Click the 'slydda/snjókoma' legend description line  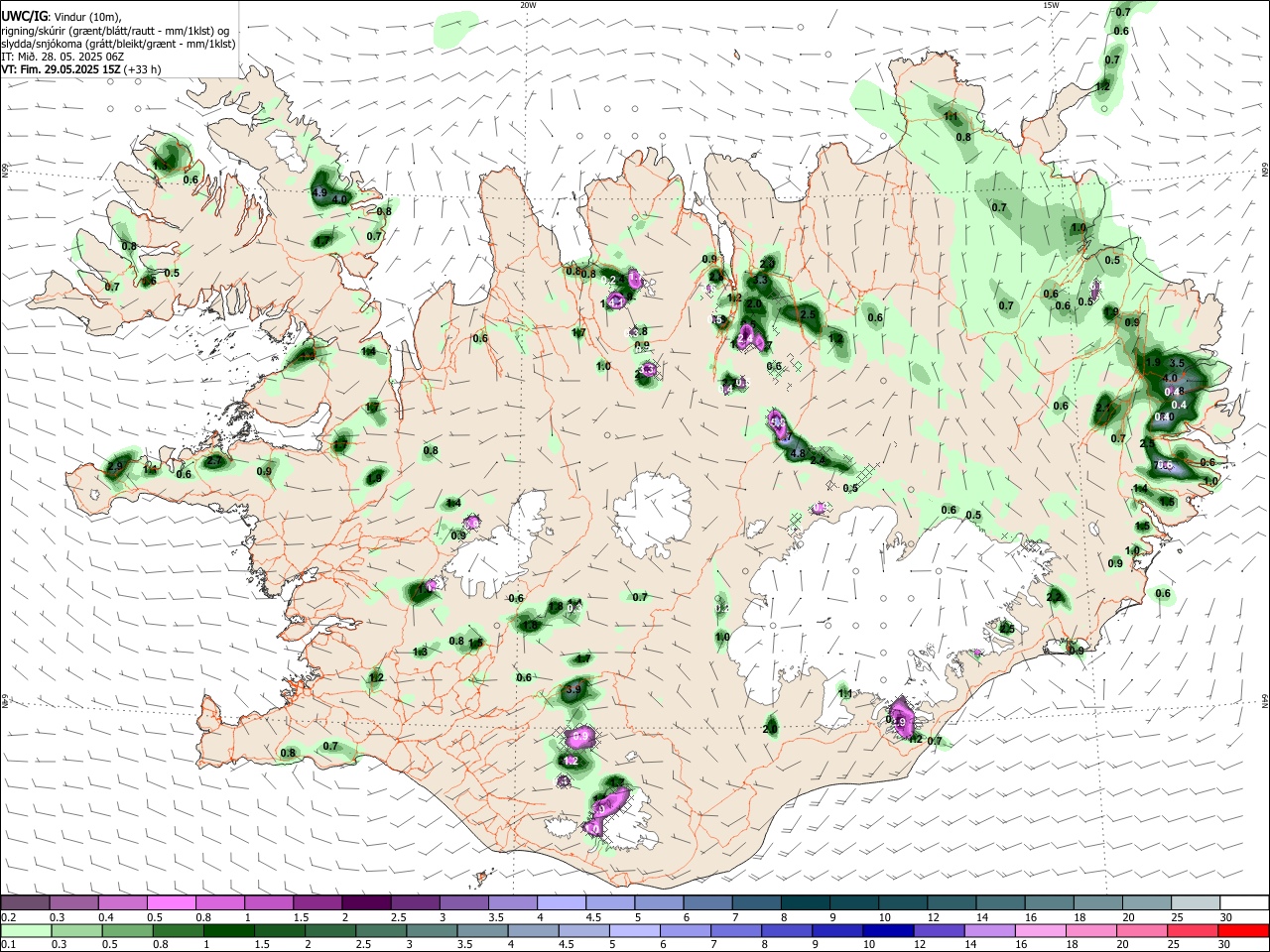pyautogui.click(x=117, y=44)
